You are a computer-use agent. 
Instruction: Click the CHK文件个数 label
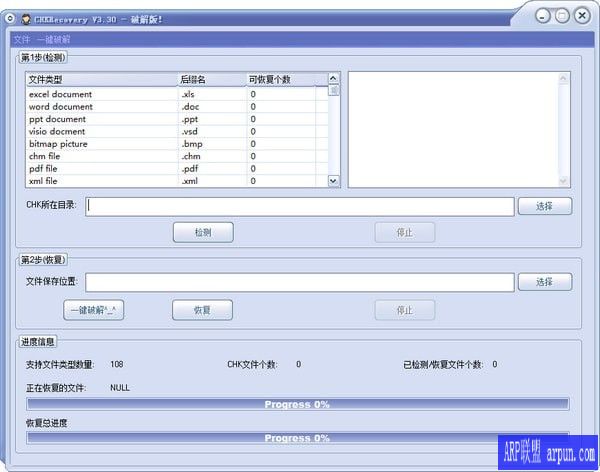click(x=252, y=364)
